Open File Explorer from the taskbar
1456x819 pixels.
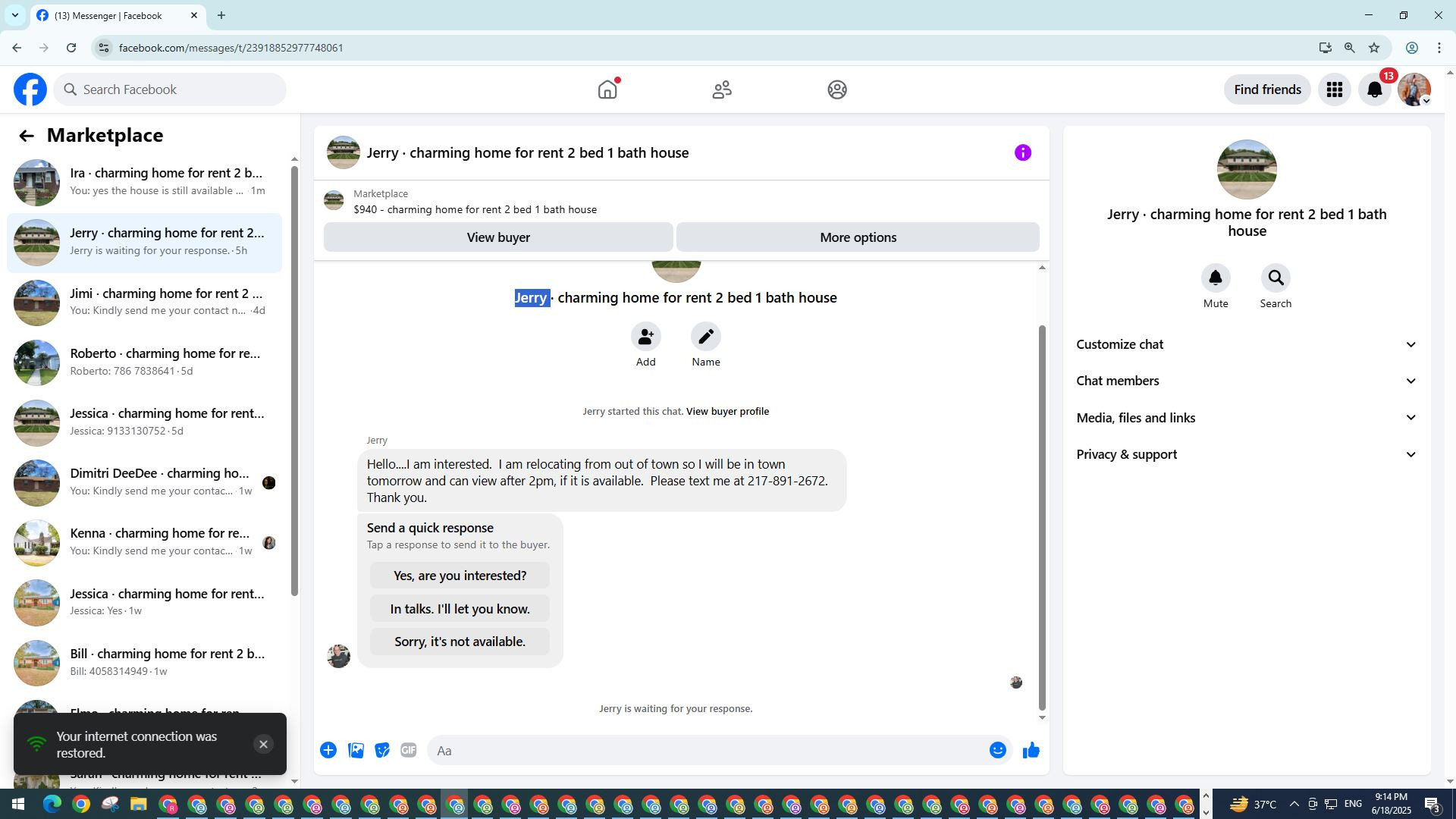tap(138, 804)
